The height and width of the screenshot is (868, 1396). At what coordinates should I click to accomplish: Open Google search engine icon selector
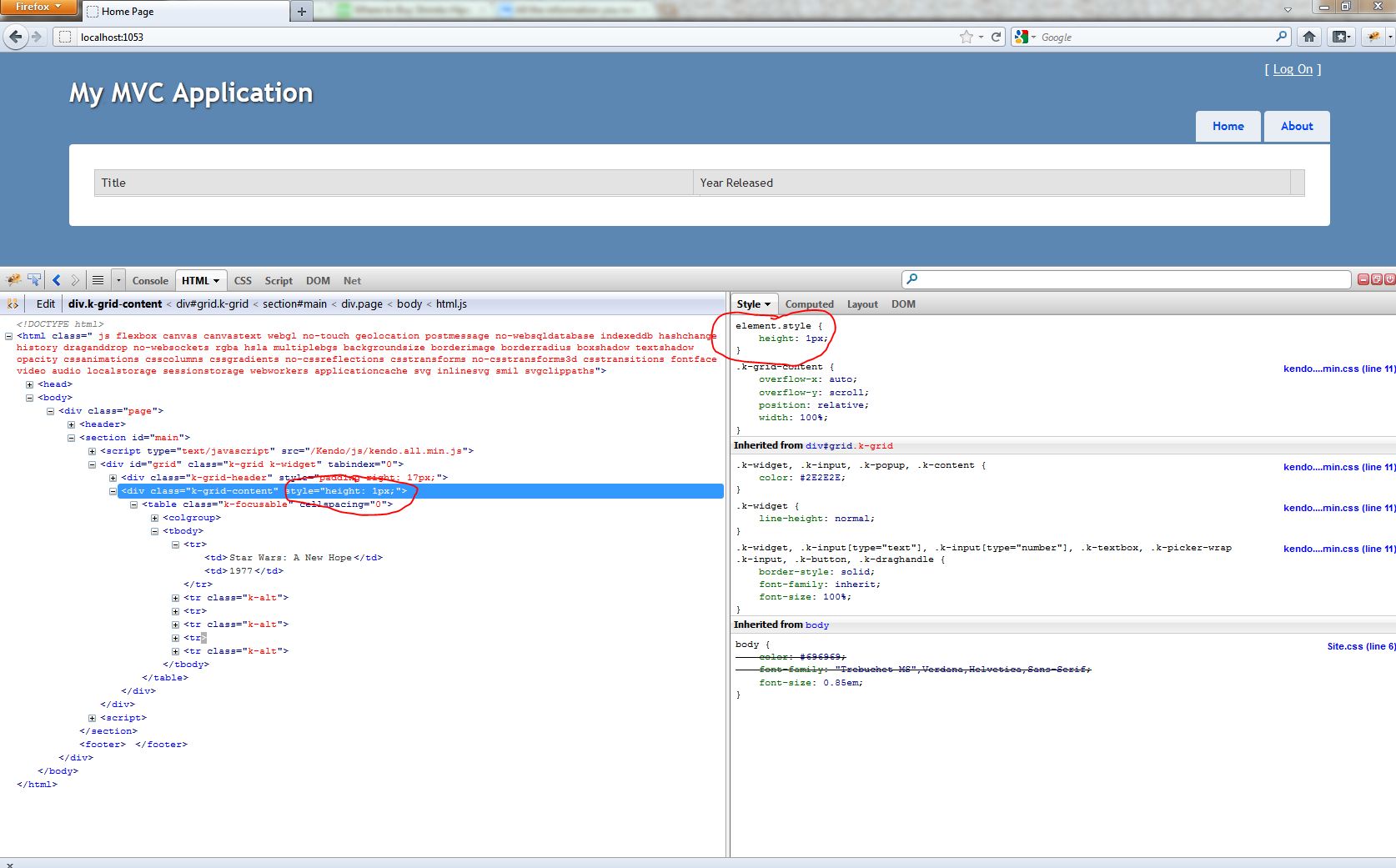(1025, 37)
